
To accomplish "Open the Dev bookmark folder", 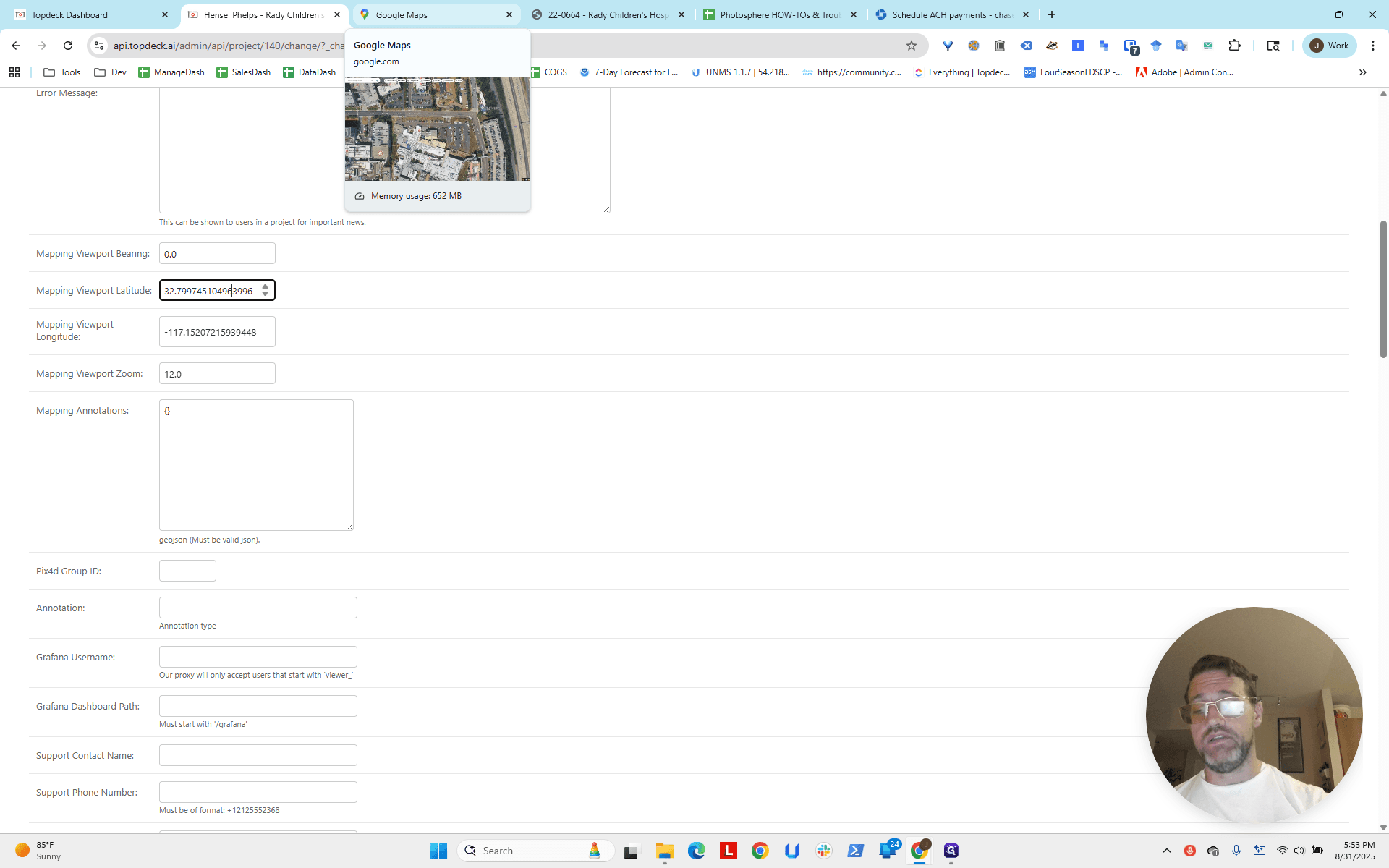I will [111, 72].
